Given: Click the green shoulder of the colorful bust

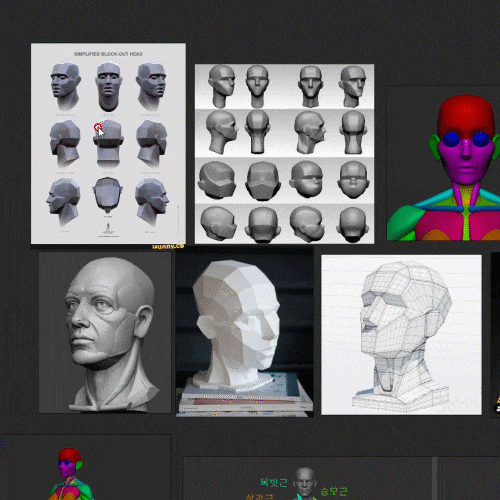Looking at the screenshot, I should point(406,223).
